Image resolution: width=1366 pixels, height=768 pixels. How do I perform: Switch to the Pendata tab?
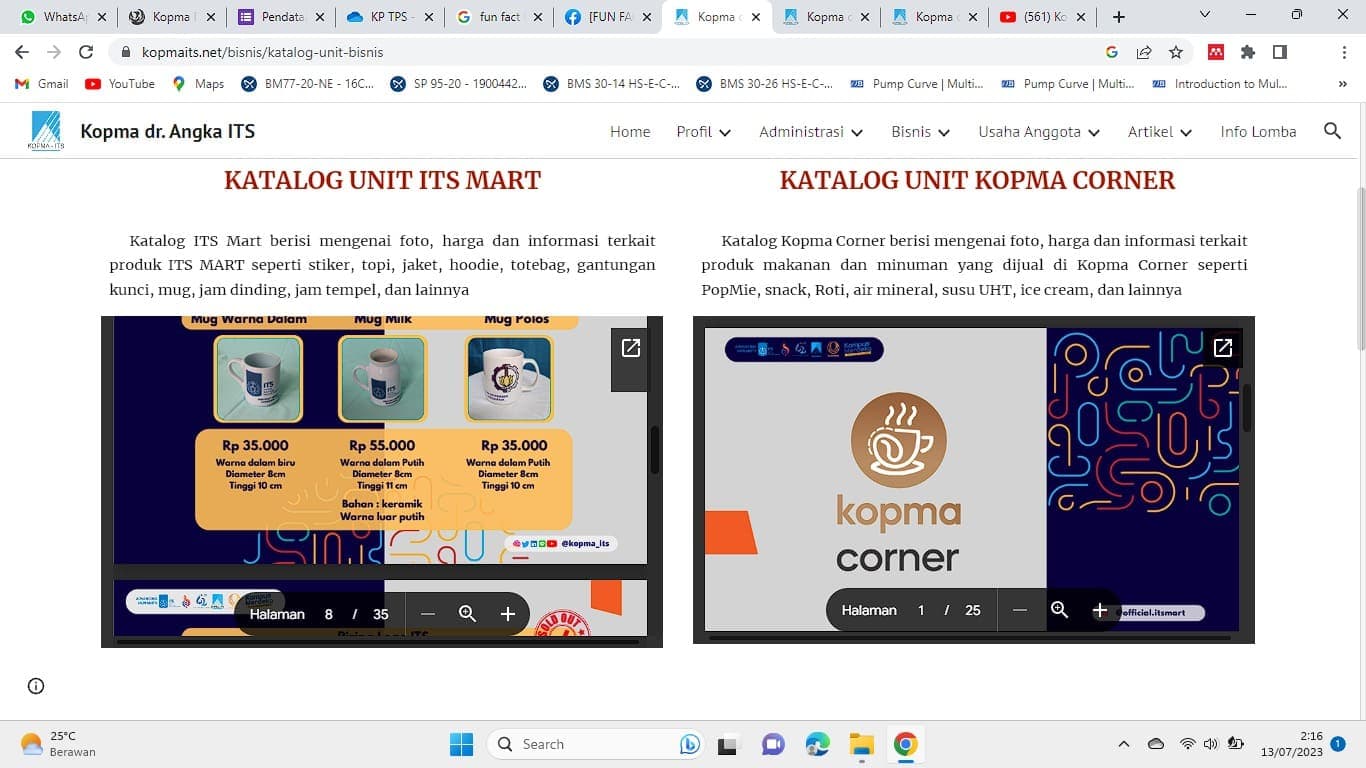click(281, 17)
